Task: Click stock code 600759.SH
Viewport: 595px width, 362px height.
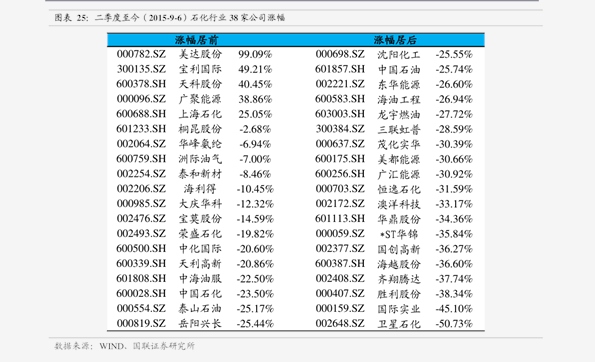Action: pos(141,159)
